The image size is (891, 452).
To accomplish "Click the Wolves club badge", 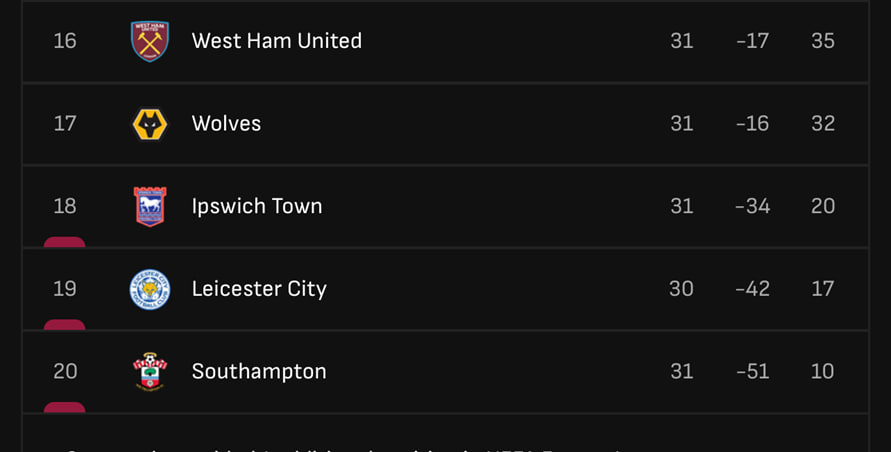I will point(150,124).
